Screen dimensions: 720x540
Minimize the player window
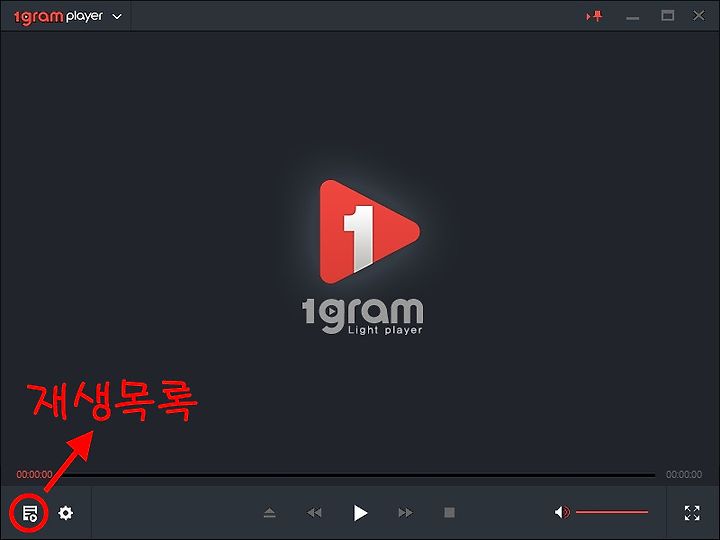tap(633, 18)
